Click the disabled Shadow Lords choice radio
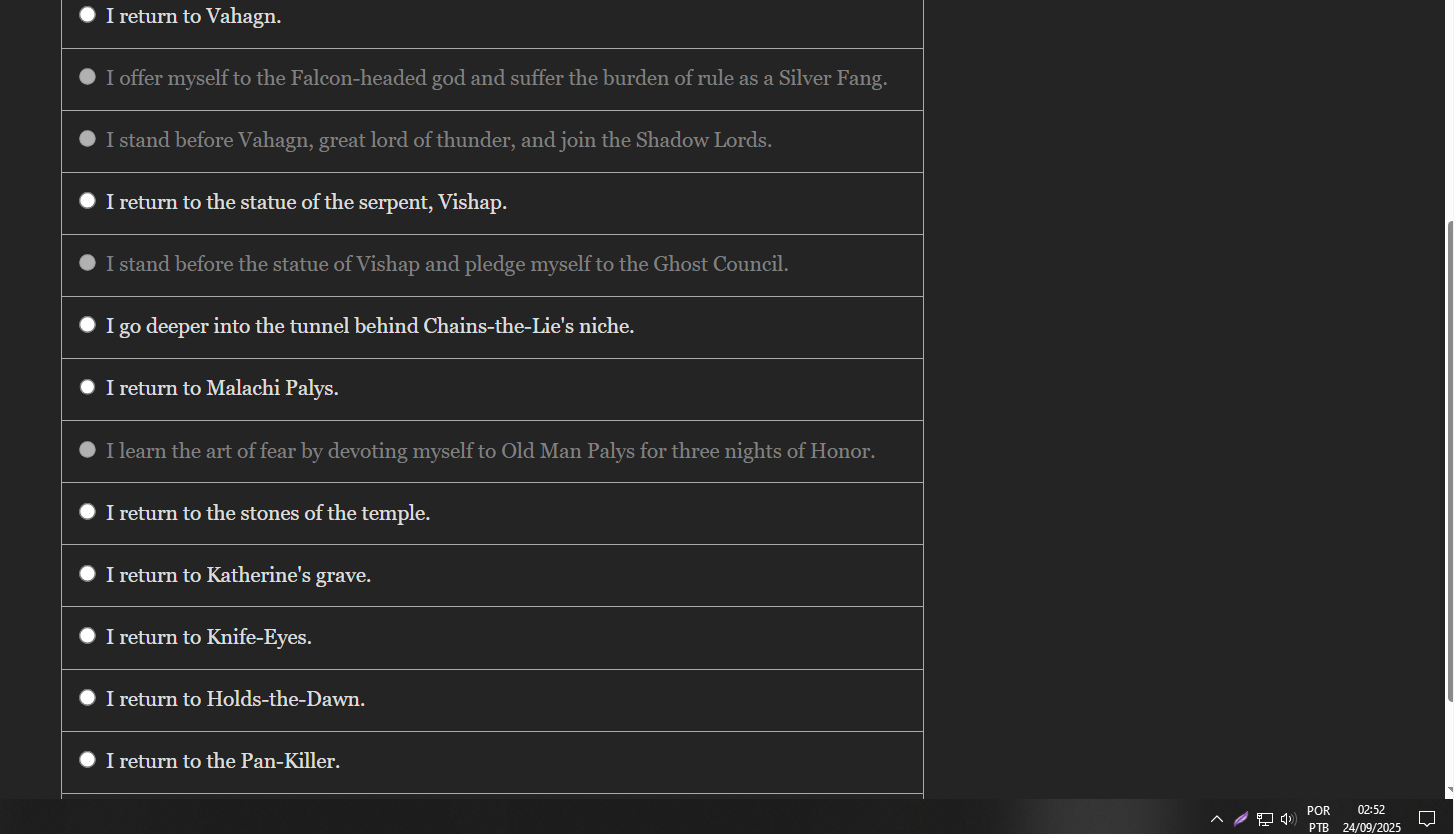The image size is (1454, 834). click(x=88, y=139)
